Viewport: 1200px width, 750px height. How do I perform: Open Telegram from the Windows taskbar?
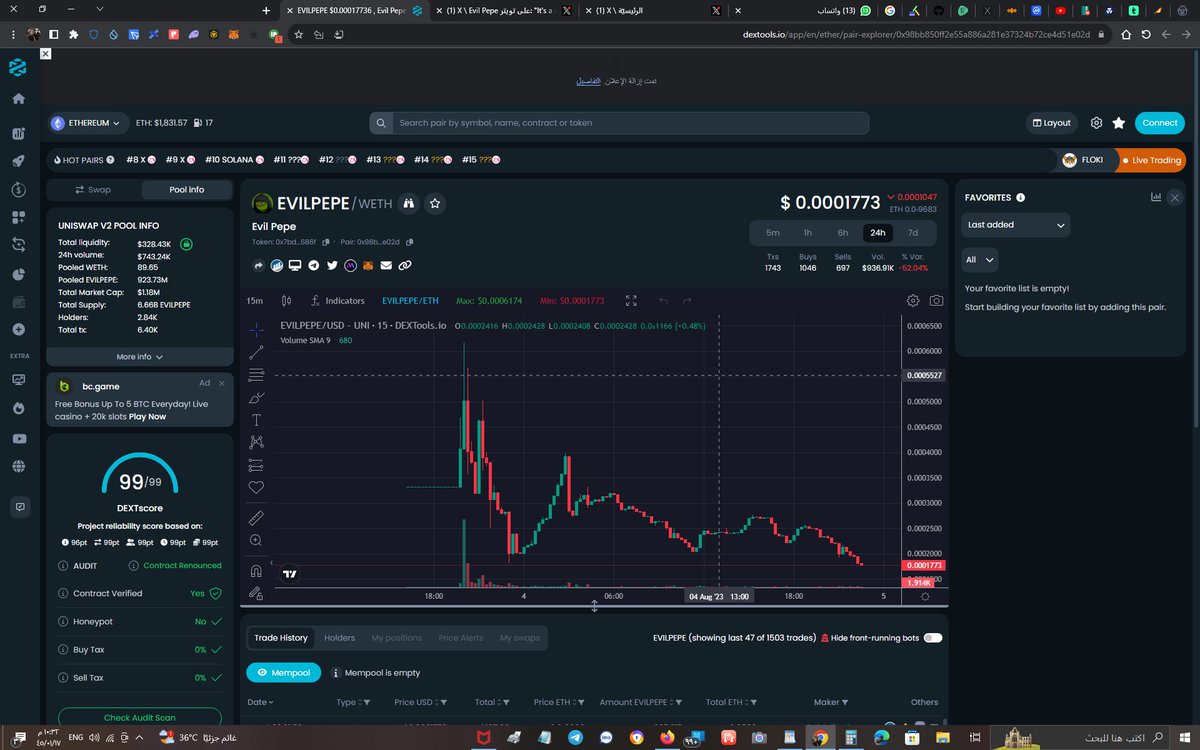pos(575,738)
